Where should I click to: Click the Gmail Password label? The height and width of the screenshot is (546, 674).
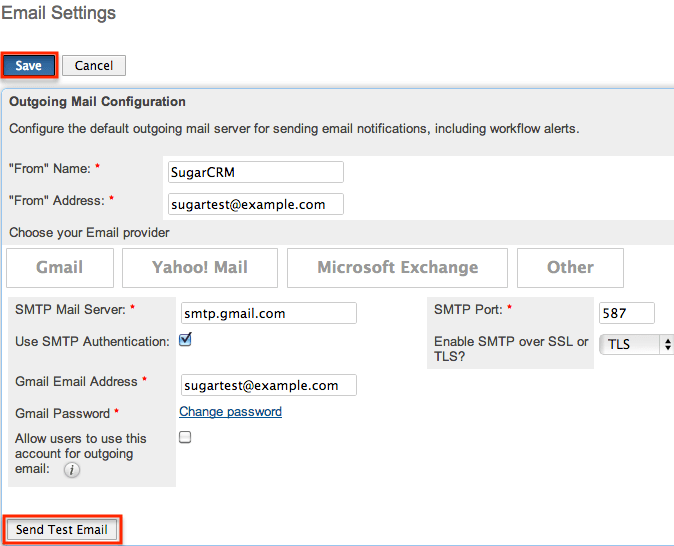point(63,414)
